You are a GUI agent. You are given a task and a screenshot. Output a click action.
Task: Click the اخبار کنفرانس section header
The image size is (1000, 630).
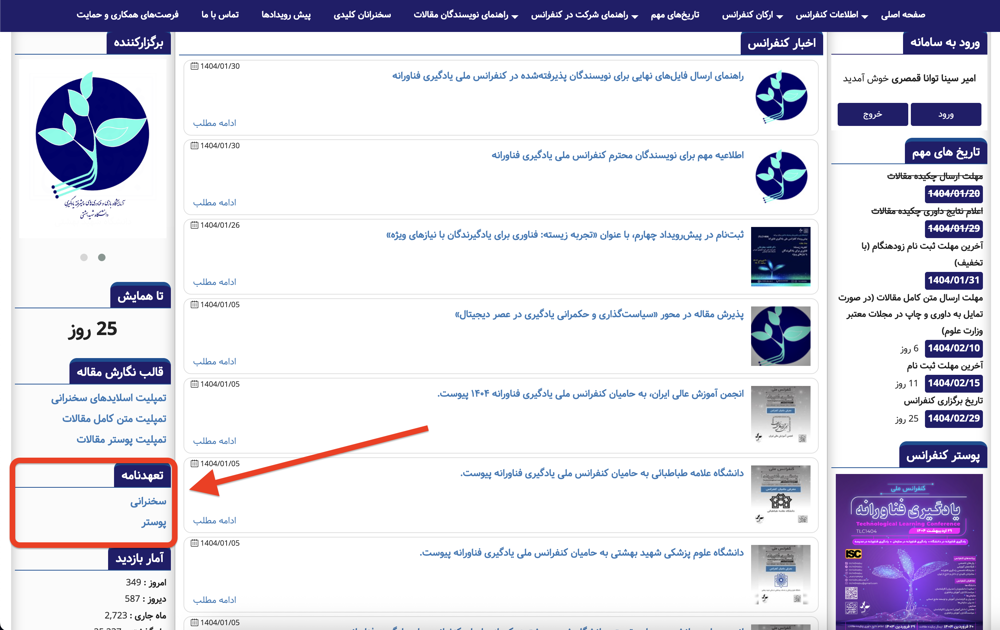[x=781, y=43]
